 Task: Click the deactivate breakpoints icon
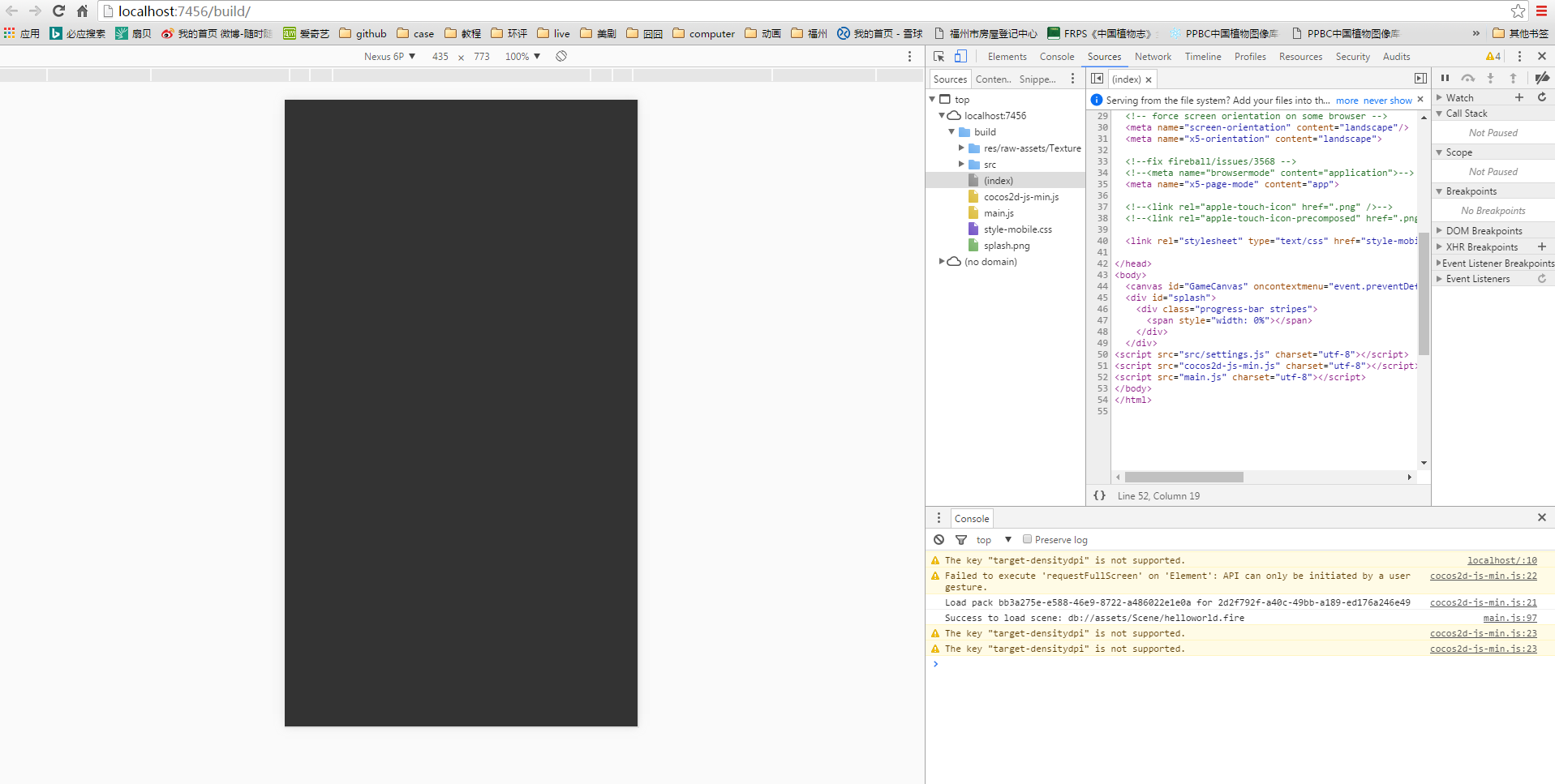1542,78
